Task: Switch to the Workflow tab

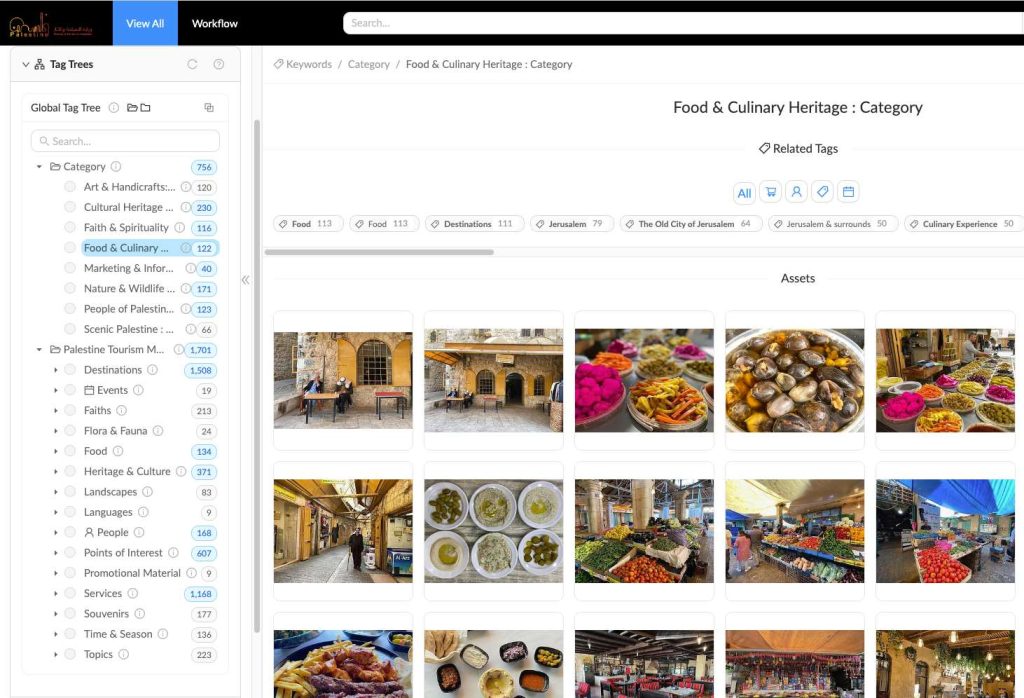Action: [x=215, y=23]
